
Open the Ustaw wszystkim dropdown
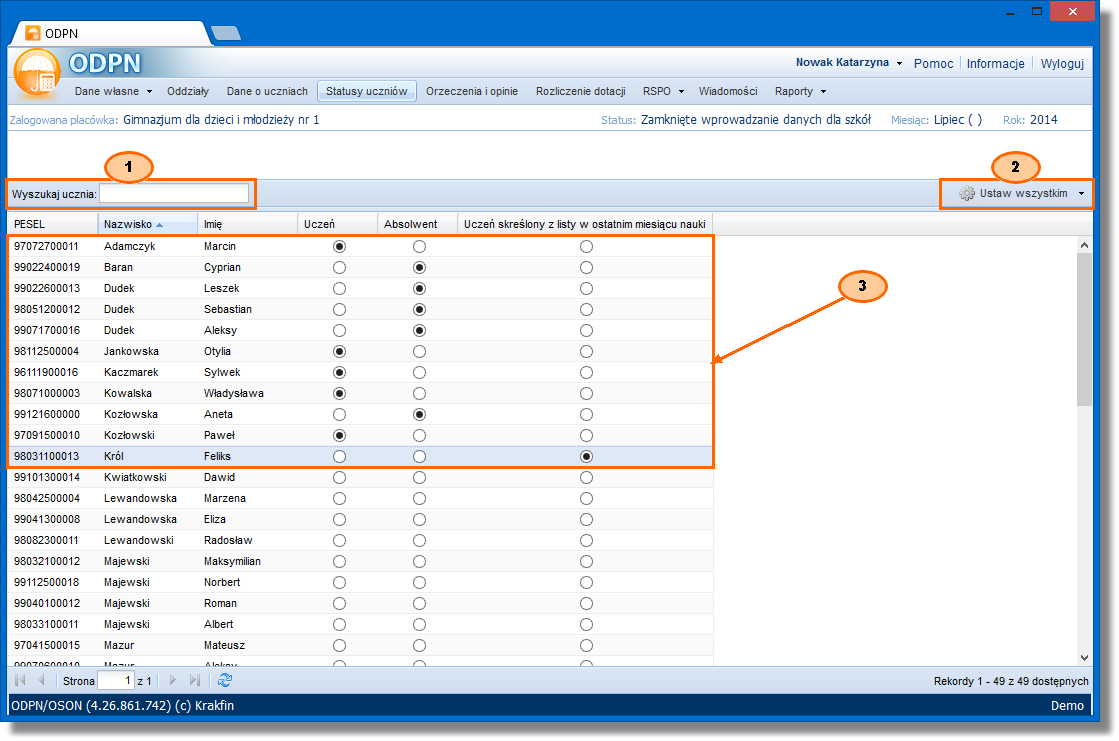click(x=1022, y=193)
